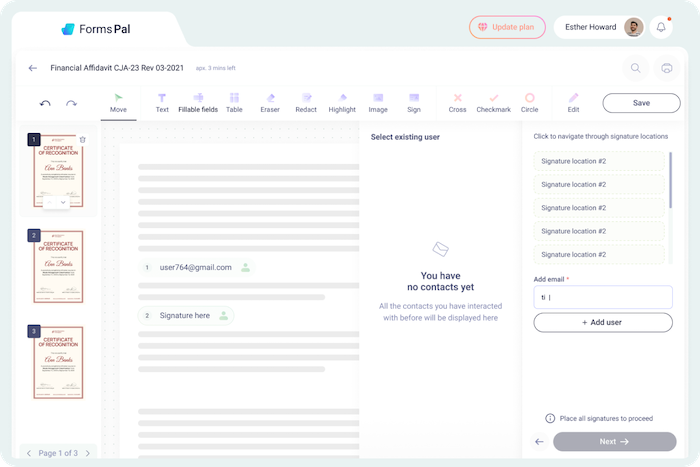The height and width of the screenshot is (467, 700).
Task: Click the Add user button
Action: tap(603, 322)
